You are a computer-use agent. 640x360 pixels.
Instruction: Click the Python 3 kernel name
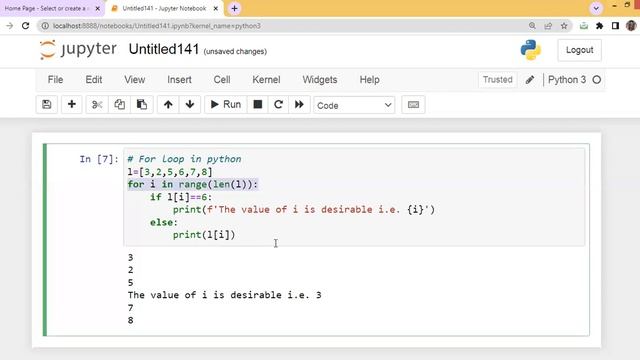(567, 80)
